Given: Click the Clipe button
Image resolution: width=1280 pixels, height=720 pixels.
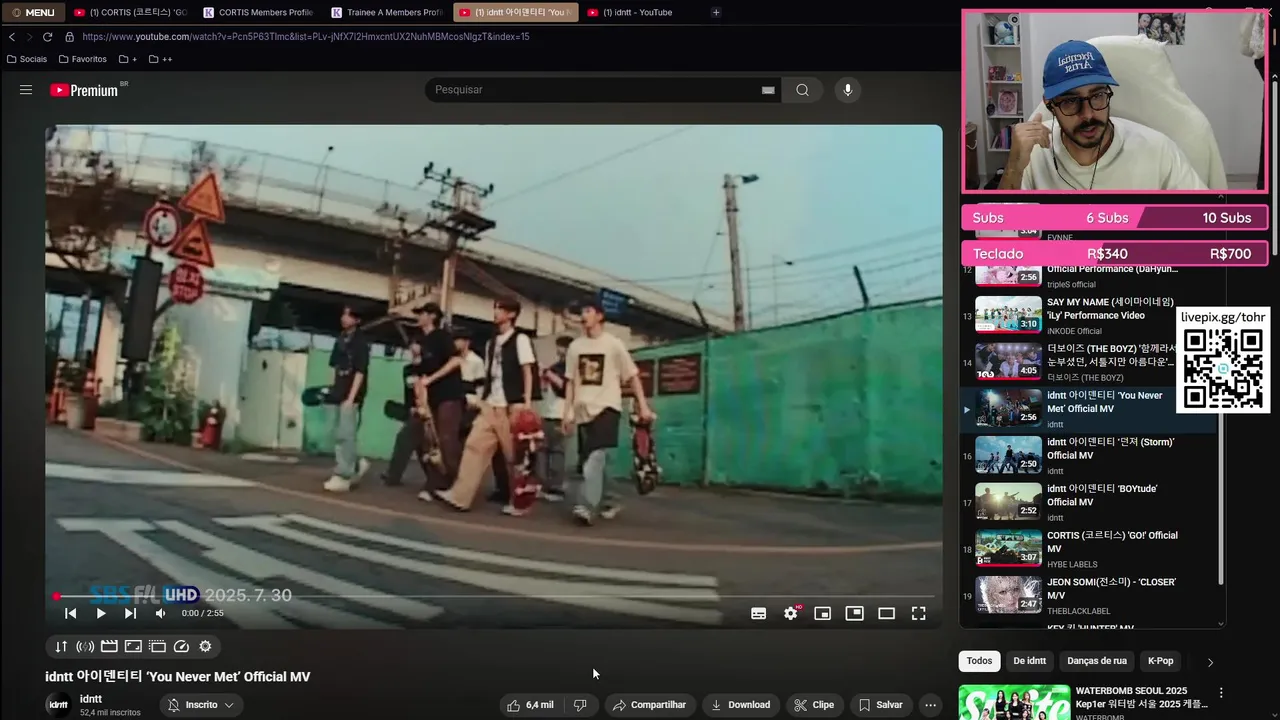Looking at the screenshot, I should 813,705.
